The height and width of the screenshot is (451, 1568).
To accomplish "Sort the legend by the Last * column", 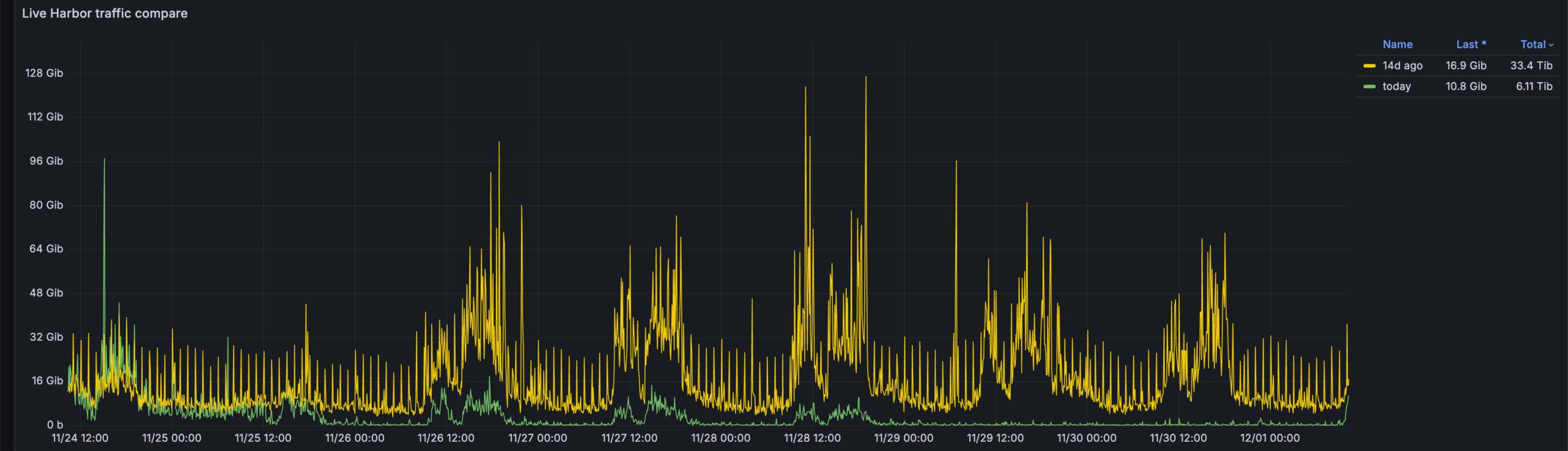I will tap(1471, 45).
